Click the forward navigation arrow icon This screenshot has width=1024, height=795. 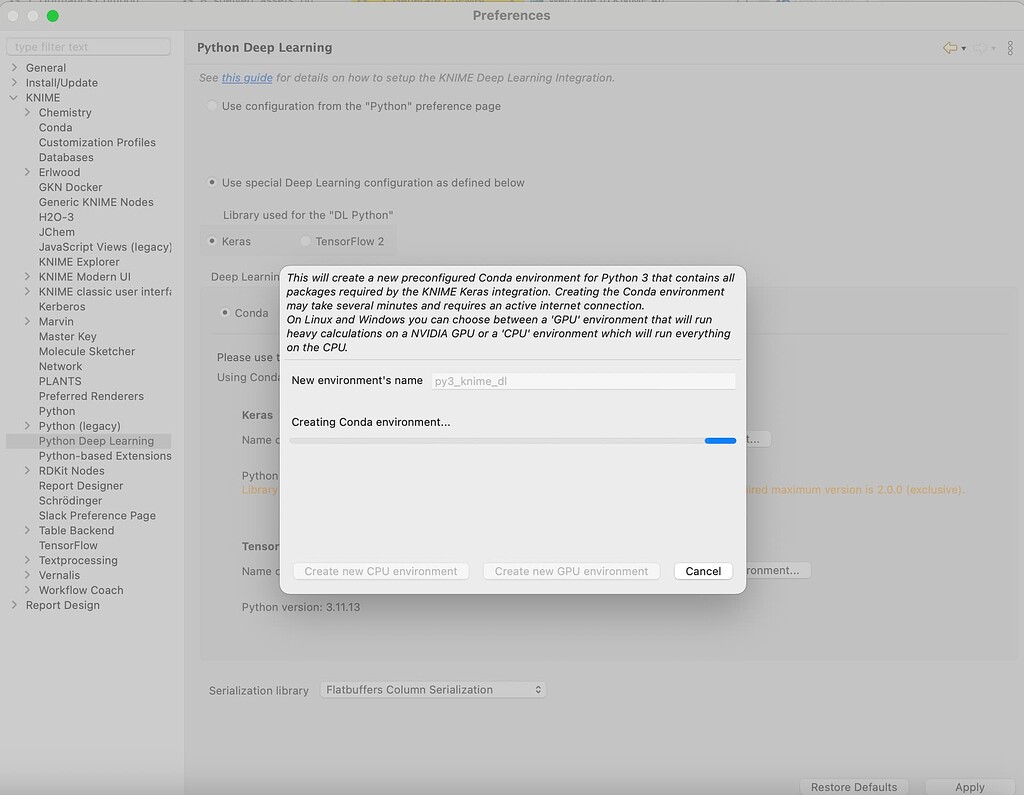(x=980, y=47)
